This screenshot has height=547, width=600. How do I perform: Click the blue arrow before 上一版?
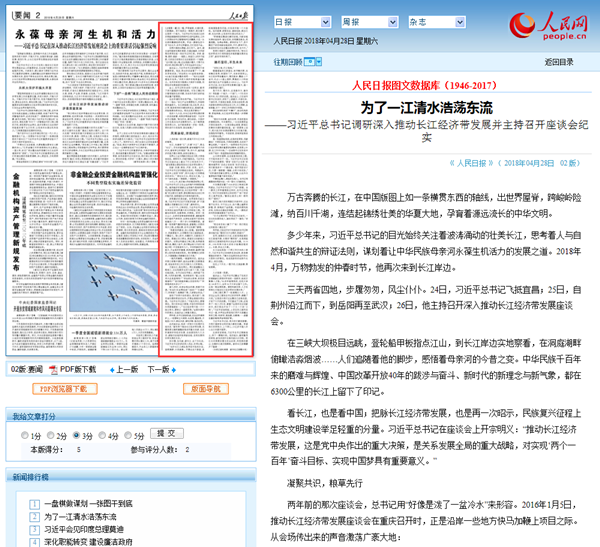pyautogui.click(x=112, y=370)
